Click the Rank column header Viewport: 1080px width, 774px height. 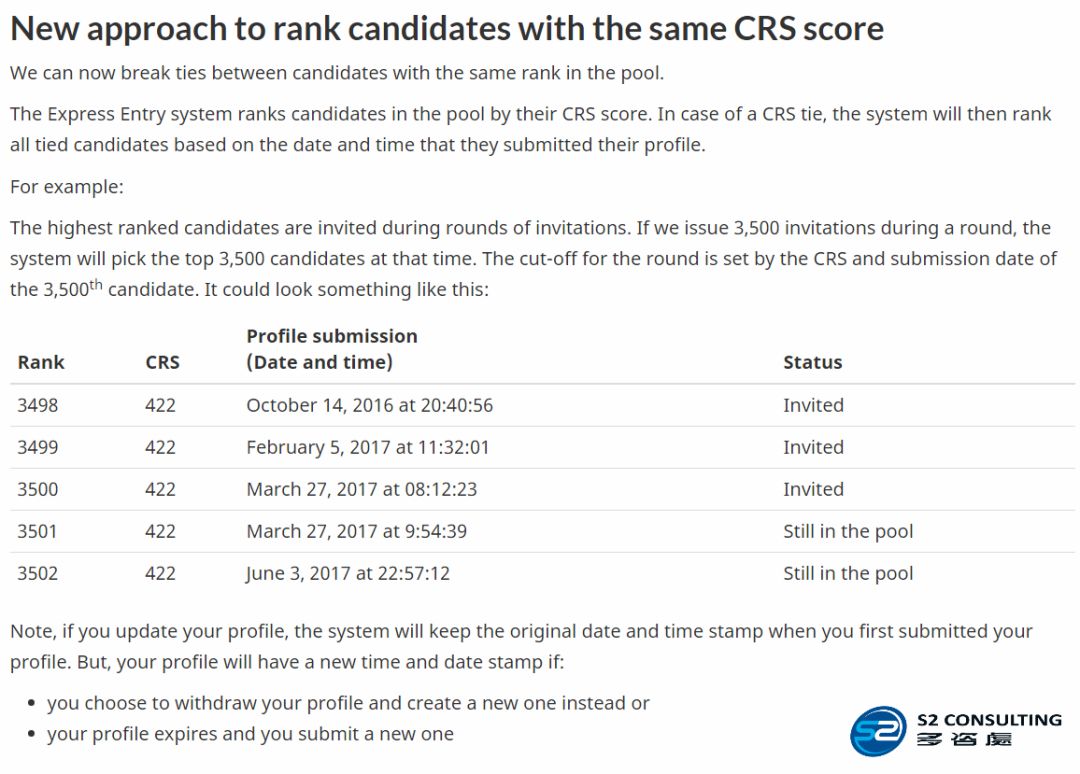point(41,362)
